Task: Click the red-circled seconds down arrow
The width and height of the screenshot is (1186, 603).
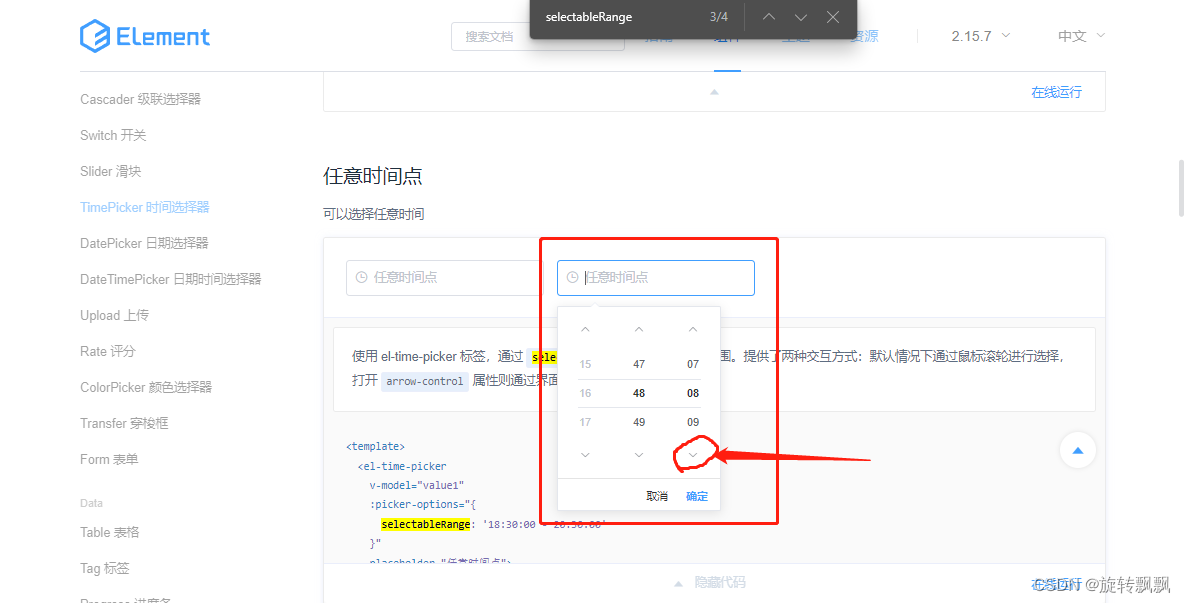Action: 693,454
